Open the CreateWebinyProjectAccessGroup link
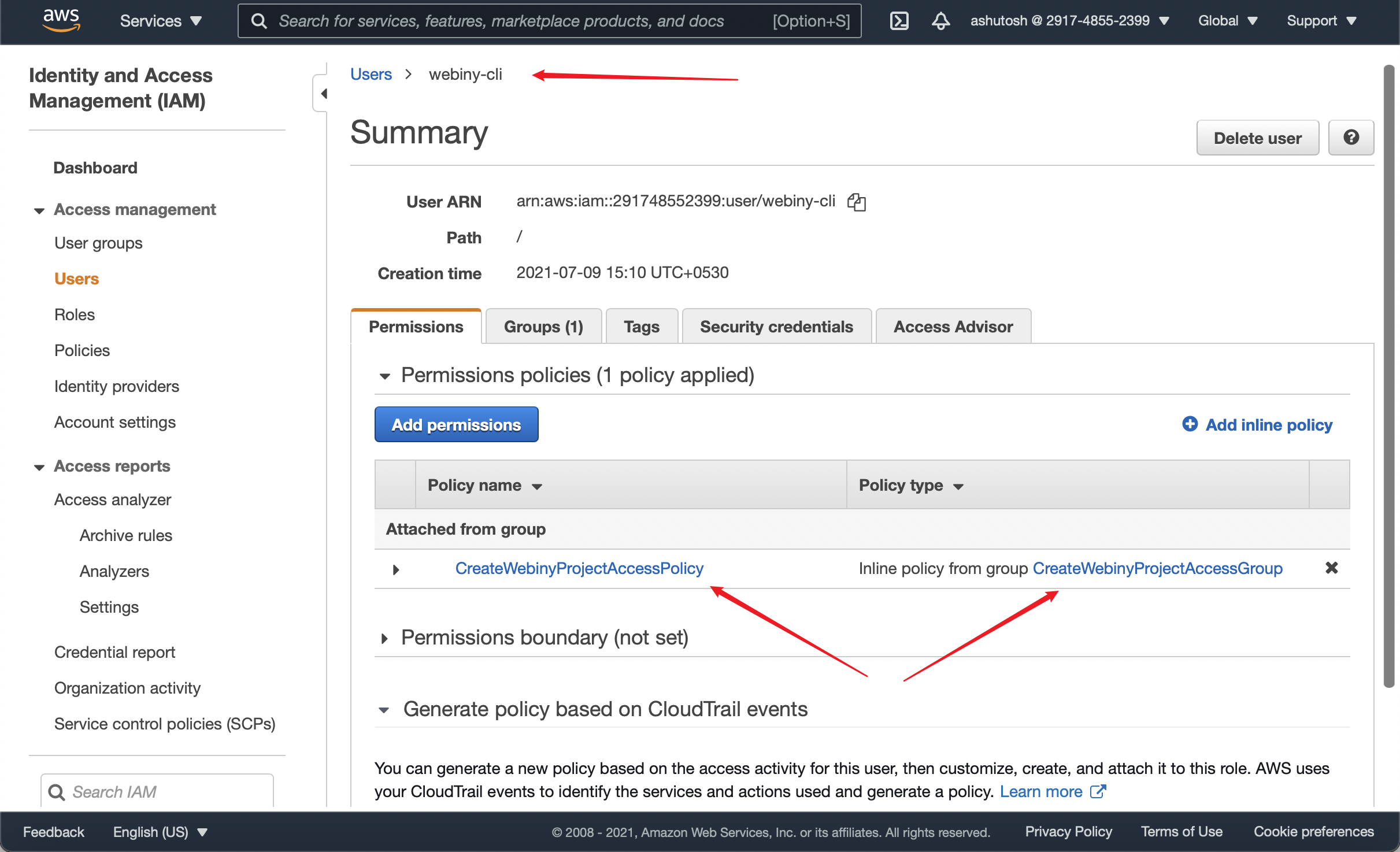 [x=1157, y=568]
